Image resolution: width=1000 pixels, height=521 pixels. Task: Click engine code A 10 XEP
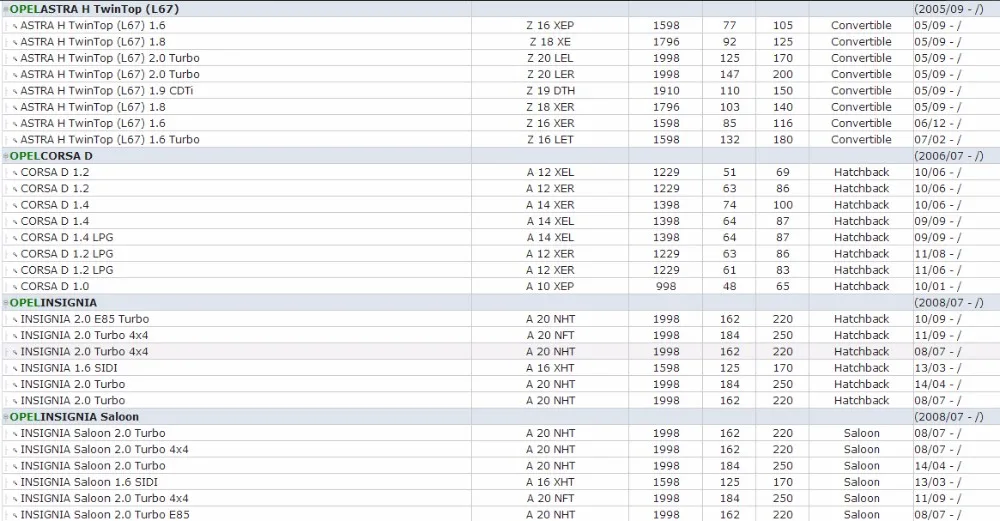click(550, 286)
